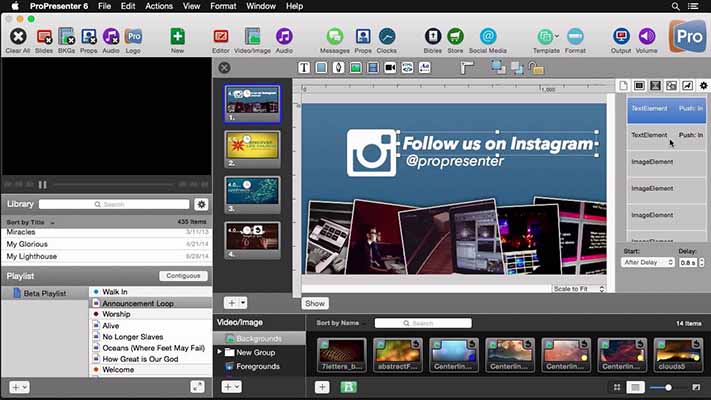
Task: Open the Messages tool
Action: point(335,37)
